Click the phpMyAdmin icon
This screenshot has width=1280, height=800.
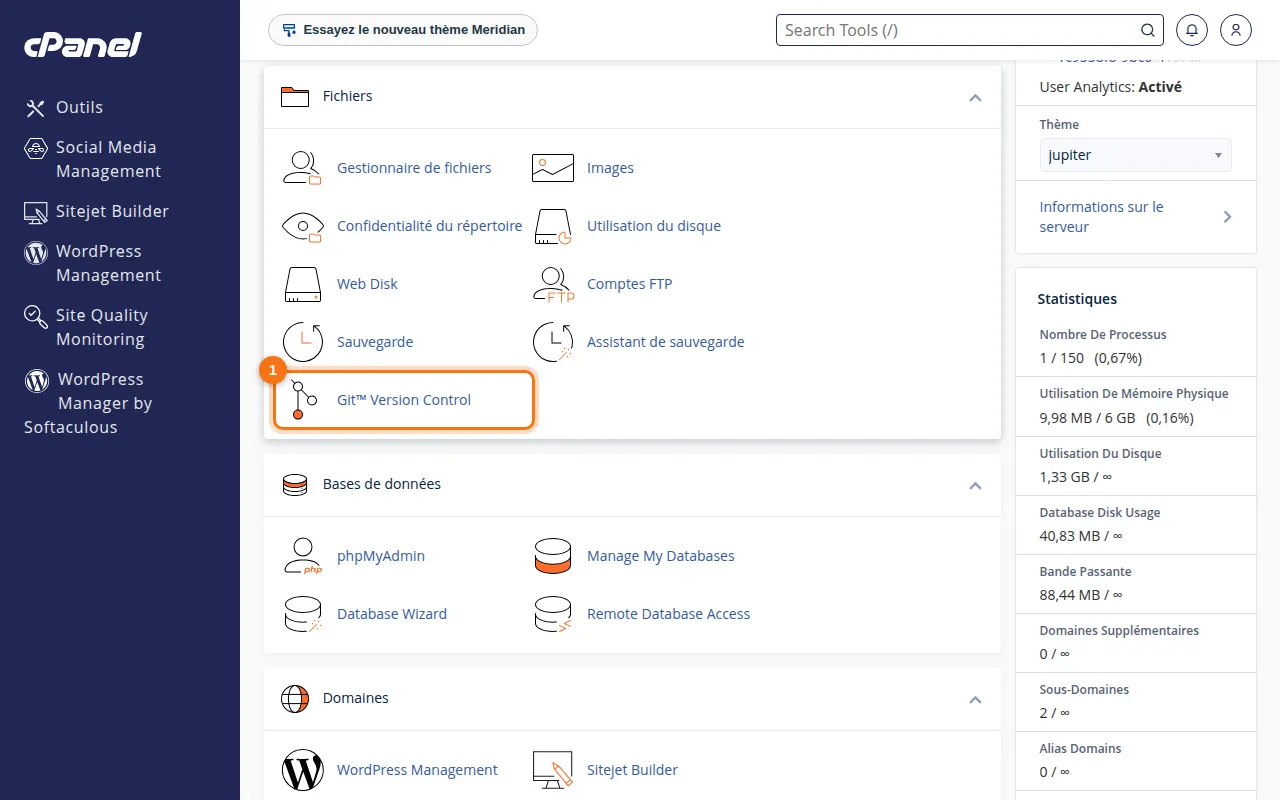pyautogui.click(x=302, y=556)
